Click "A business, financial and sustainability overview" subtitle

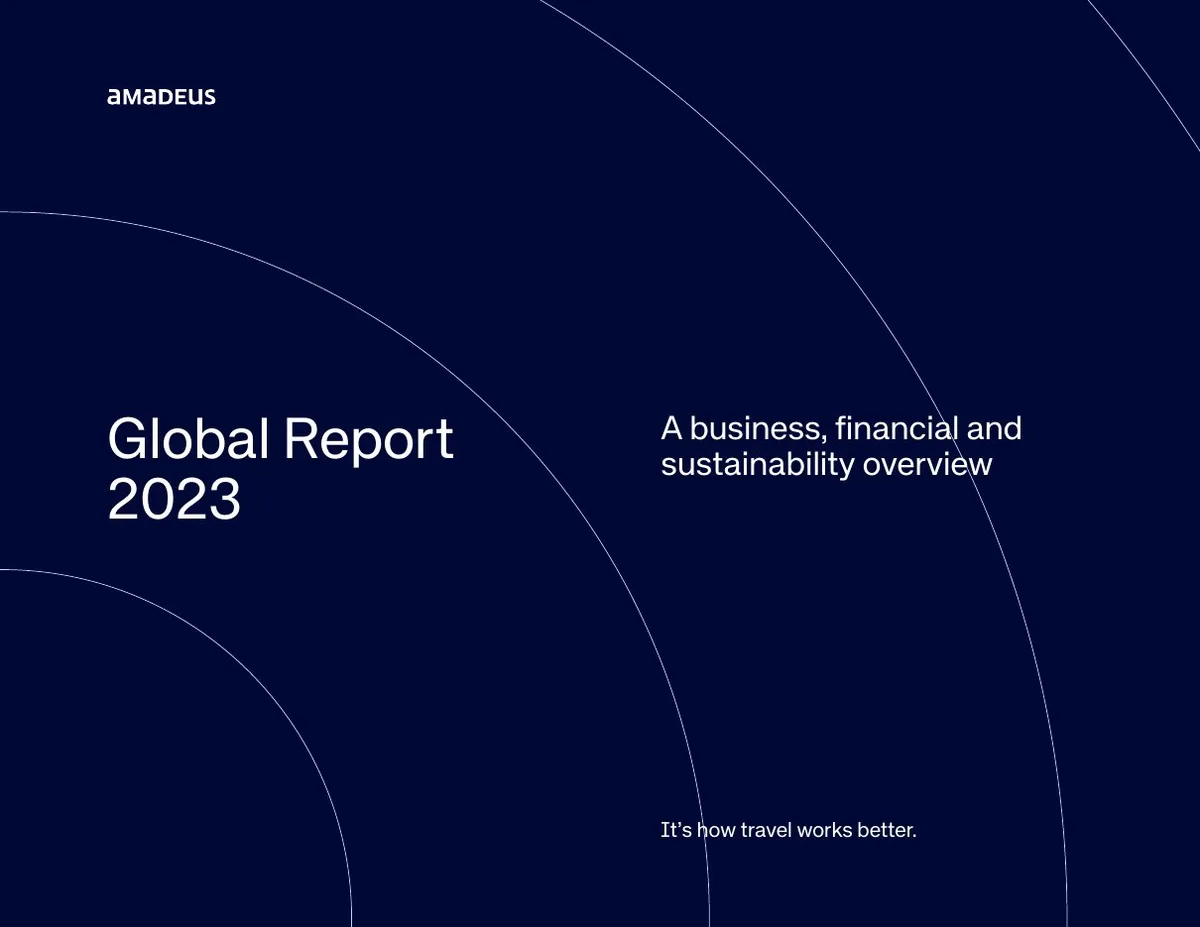point(841,446)
